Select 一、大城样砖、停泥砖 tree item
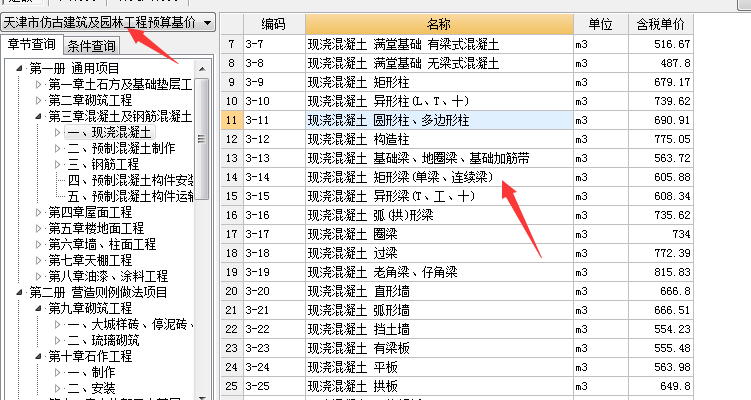This screenshot has width=751, height=400. pos(130,324)
